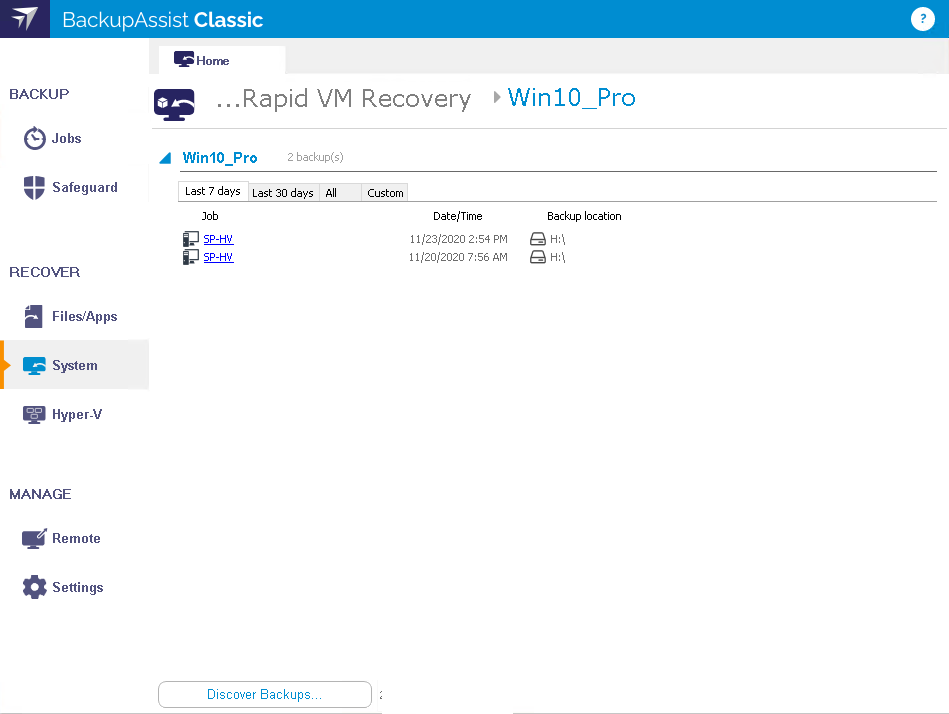This screenshot has width=949, height=714.
Task: Open the Settings section
Action: [77, 588]
